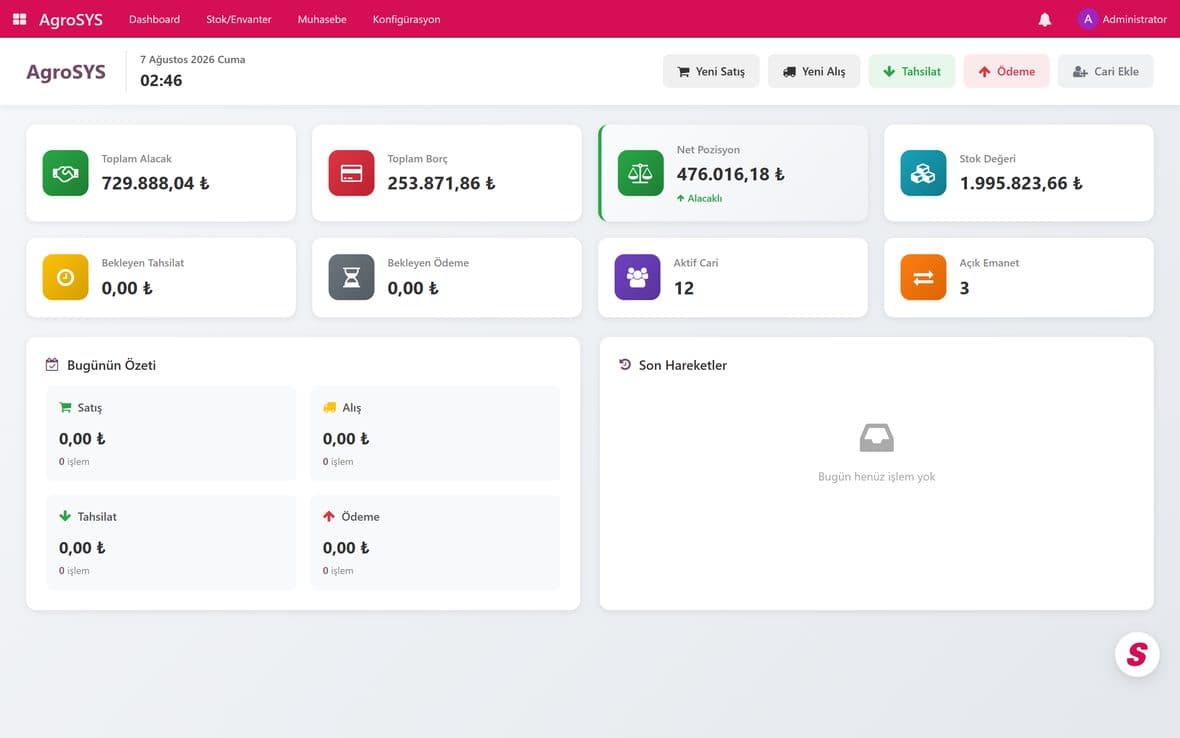Click the Yeni Satış button

pyautogui.click(x=711, y=71)
